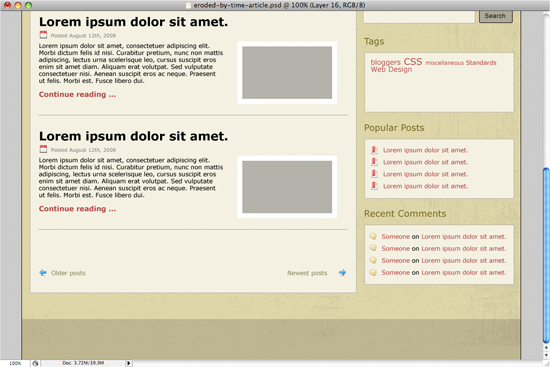Click the yellow minimize window button
Viewport: 550px width, 367px height.
tap(18, 5)
